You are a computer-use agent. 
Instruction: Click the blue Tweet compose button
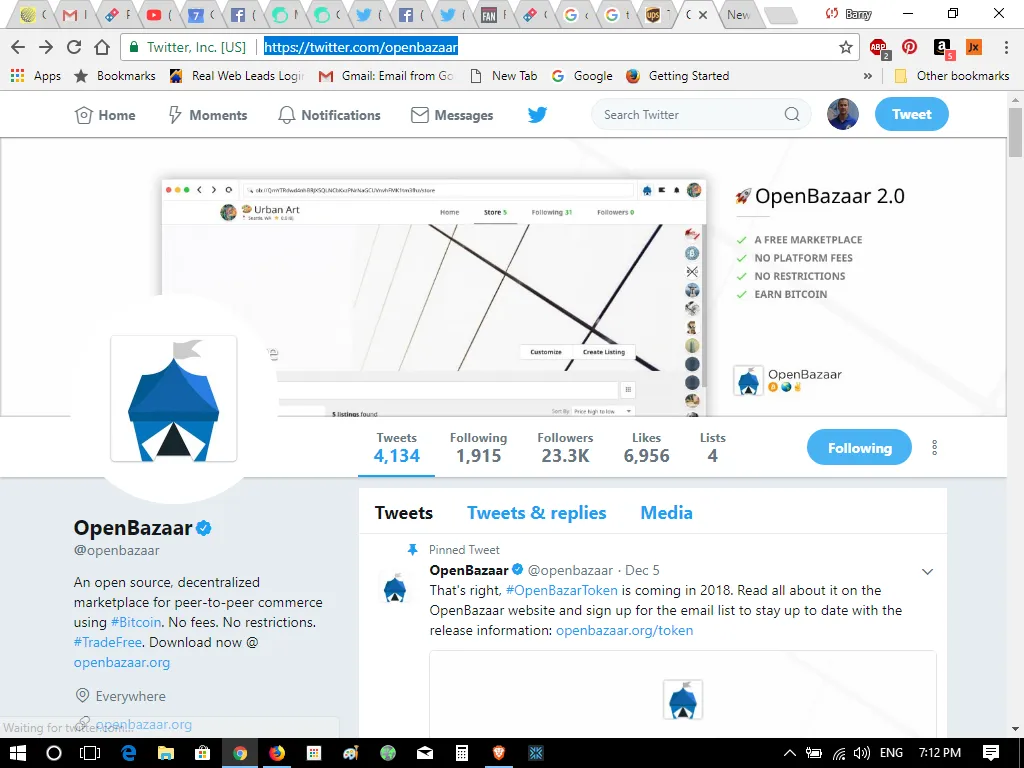click(x=912, y=114)
